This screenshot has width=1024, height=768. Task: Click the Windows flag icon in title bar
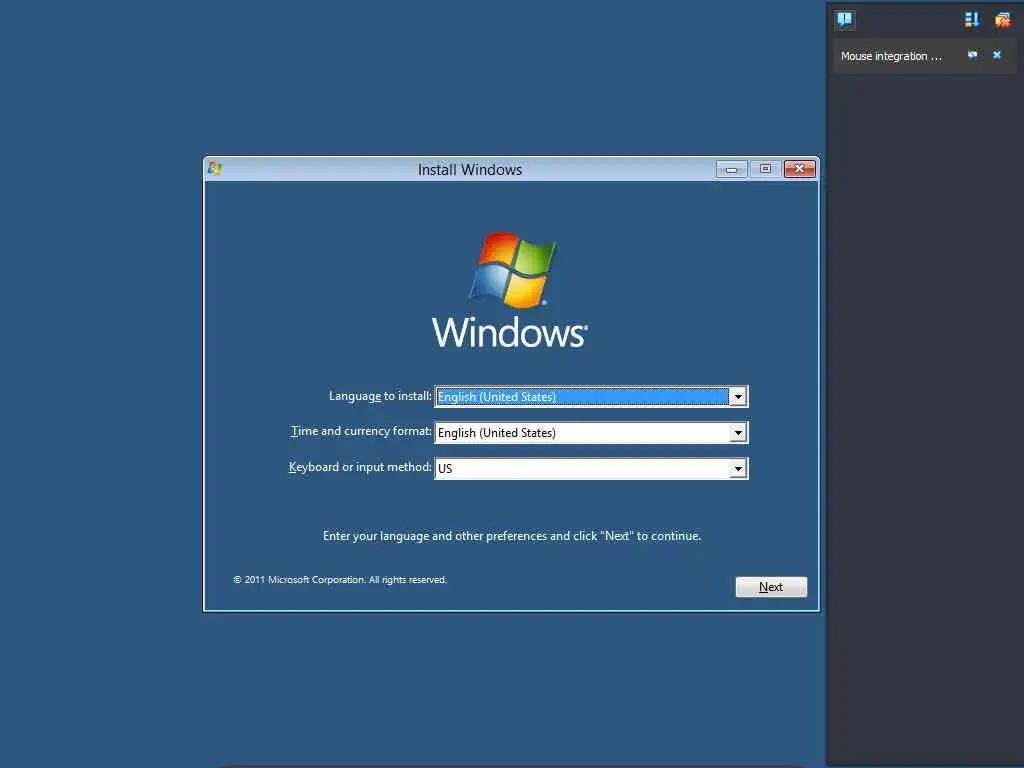point(215,169)
